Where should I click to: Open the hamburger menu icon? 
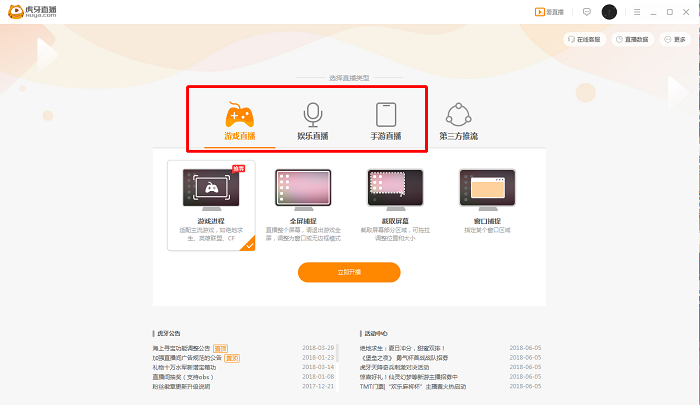637,12
